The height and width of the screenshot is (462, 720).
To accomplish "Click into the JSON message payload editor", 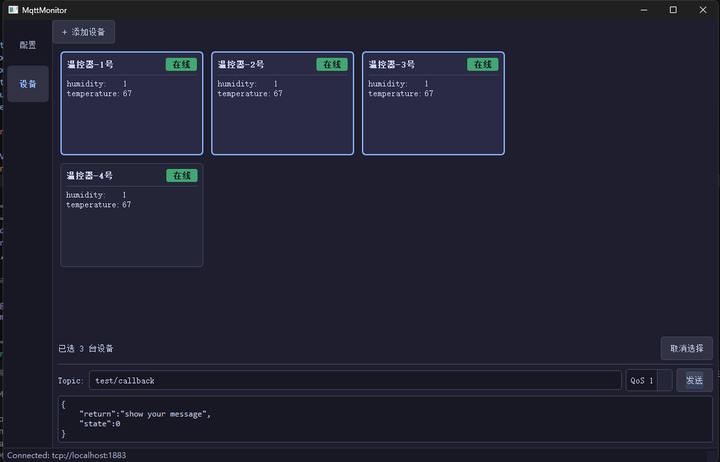I will [x=385, y=419].
